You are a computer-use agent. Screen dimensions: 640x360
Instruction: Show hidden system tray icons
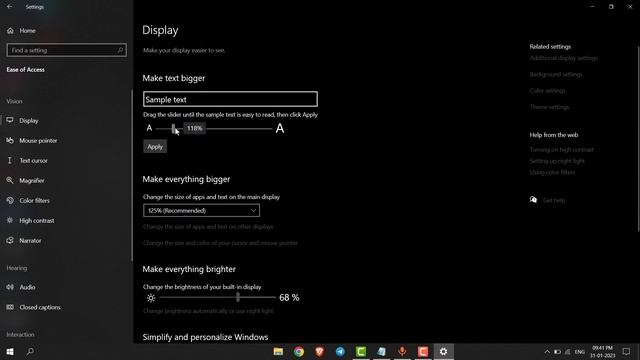[547, 352]
